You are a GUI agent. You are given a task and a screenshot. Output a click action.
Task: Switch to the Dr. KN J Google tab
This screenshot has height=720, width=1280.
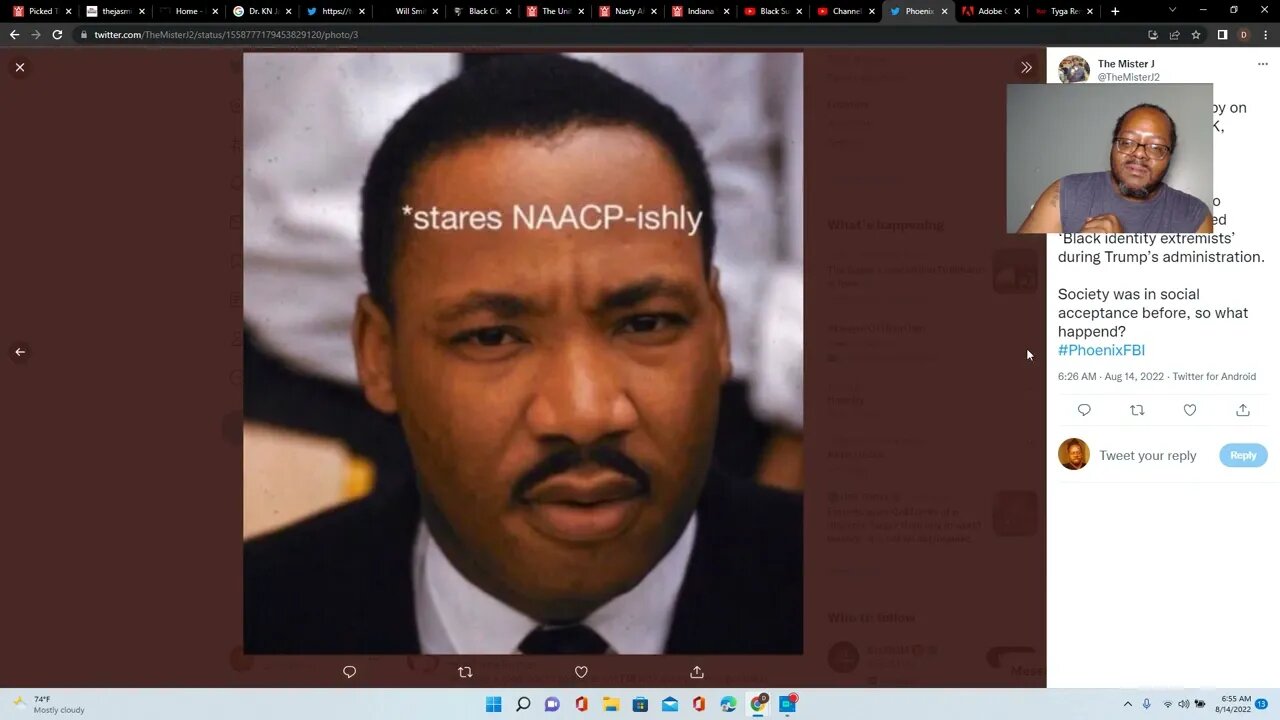[x=262, y=11]
